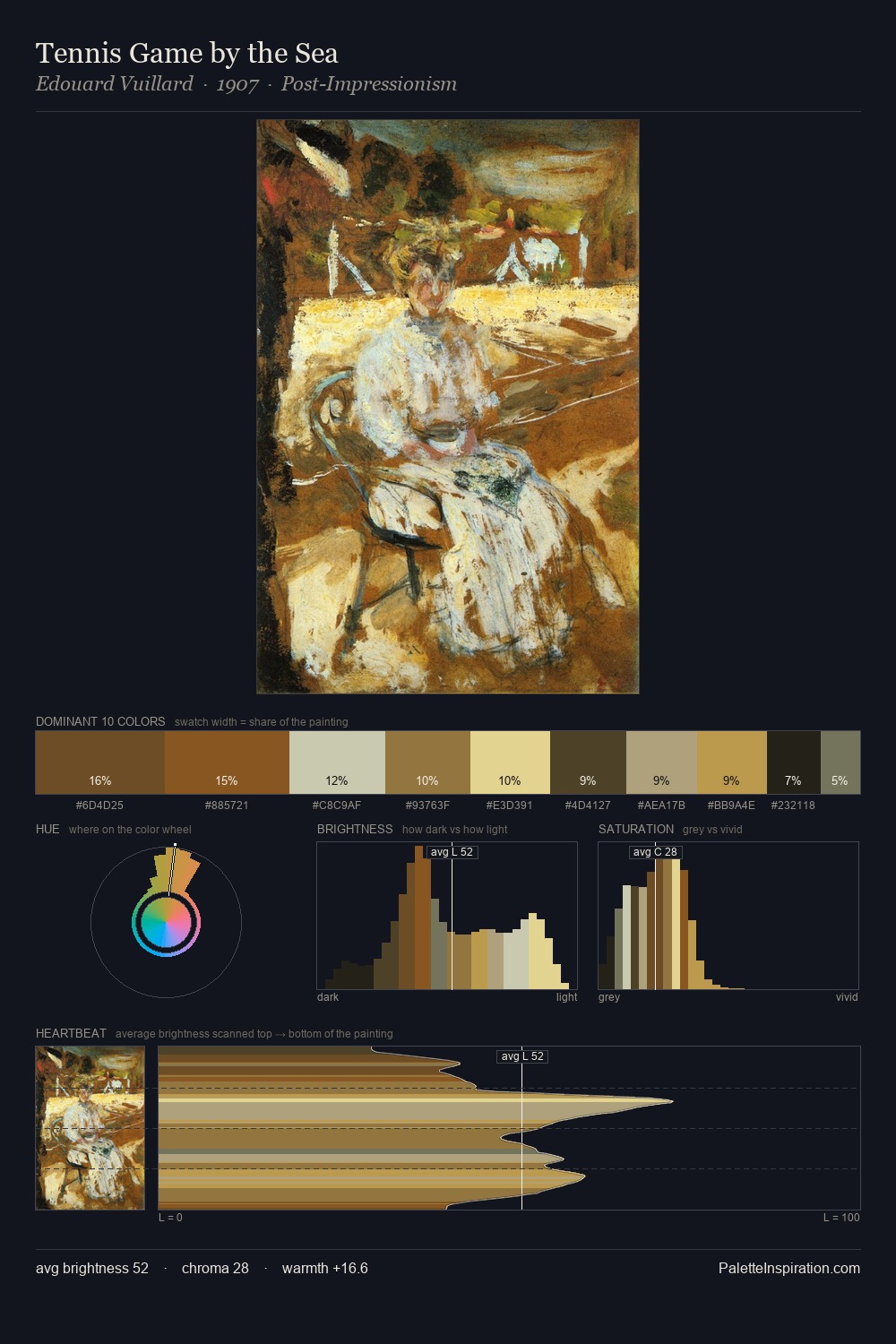The image size is (896, 1344).
Task: Click the 'avg C 28' label in Saturation histogram
Action: point(655,852)
